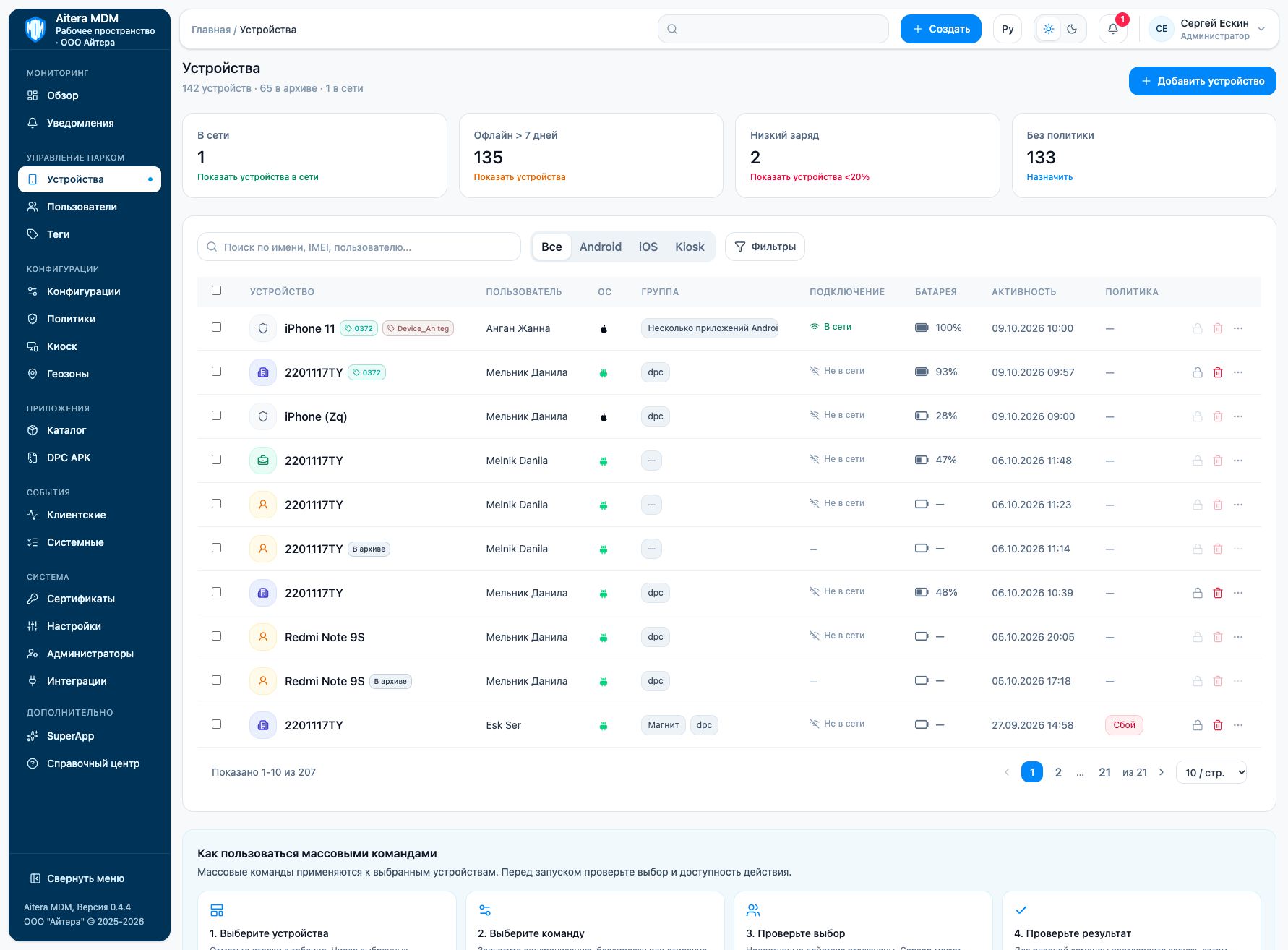1288x950 pixels.
Task: Click the Главная breadcrumb link
Action: pos(211,30)
